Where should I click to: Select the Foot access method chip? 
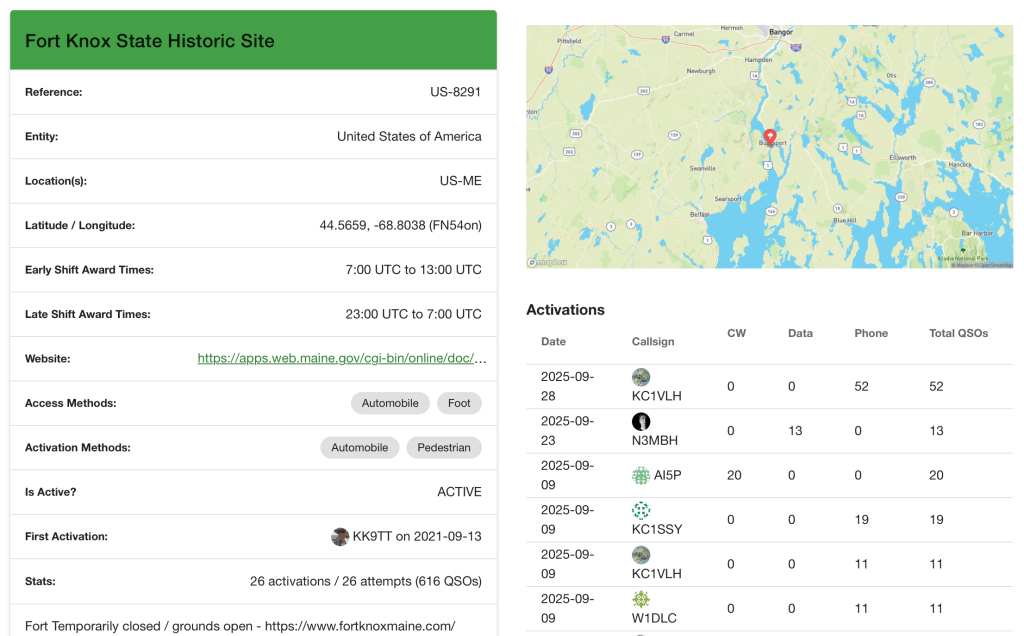(x=459, y=403)
